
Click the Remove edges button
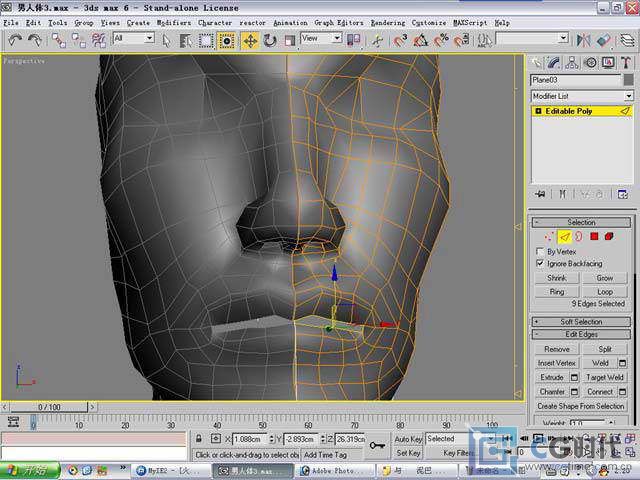(557, 349)
